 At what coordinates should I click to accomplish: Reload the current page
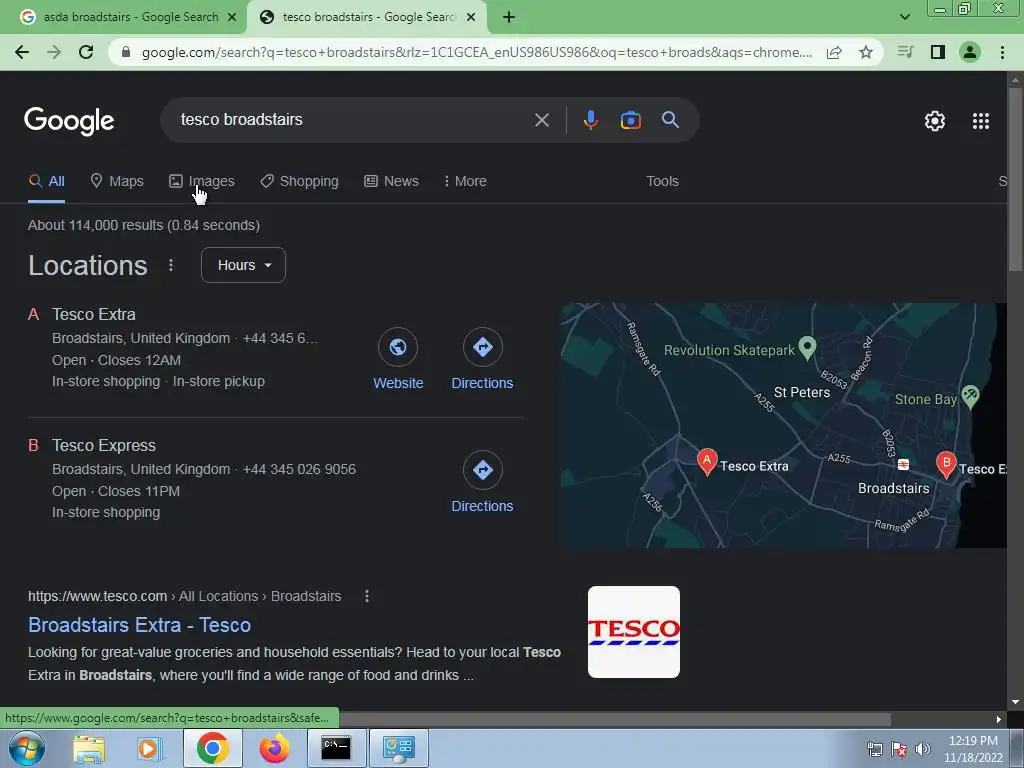86,52
